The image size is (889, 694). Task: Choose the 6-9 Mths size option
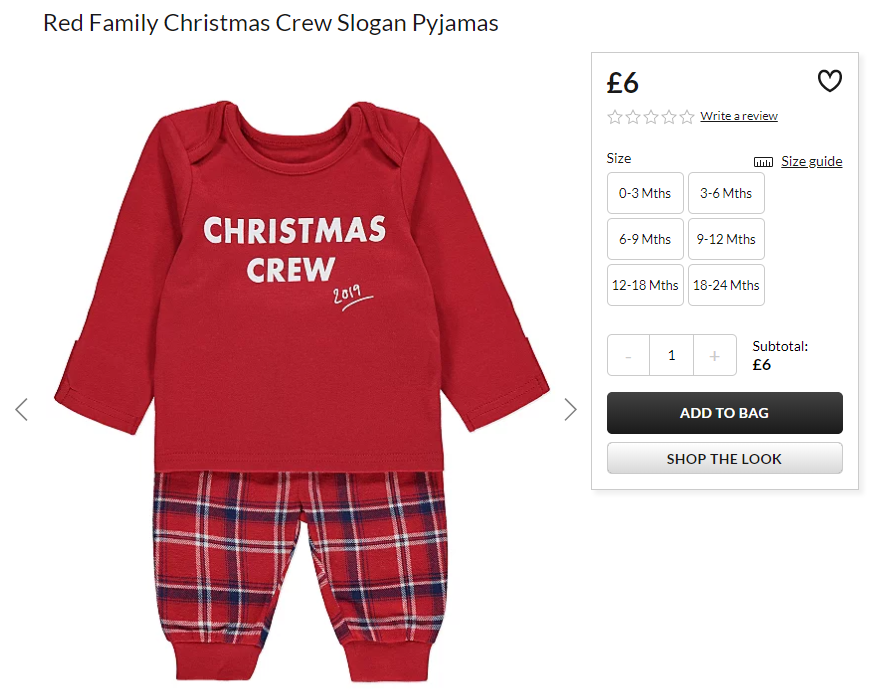[645, 239]
